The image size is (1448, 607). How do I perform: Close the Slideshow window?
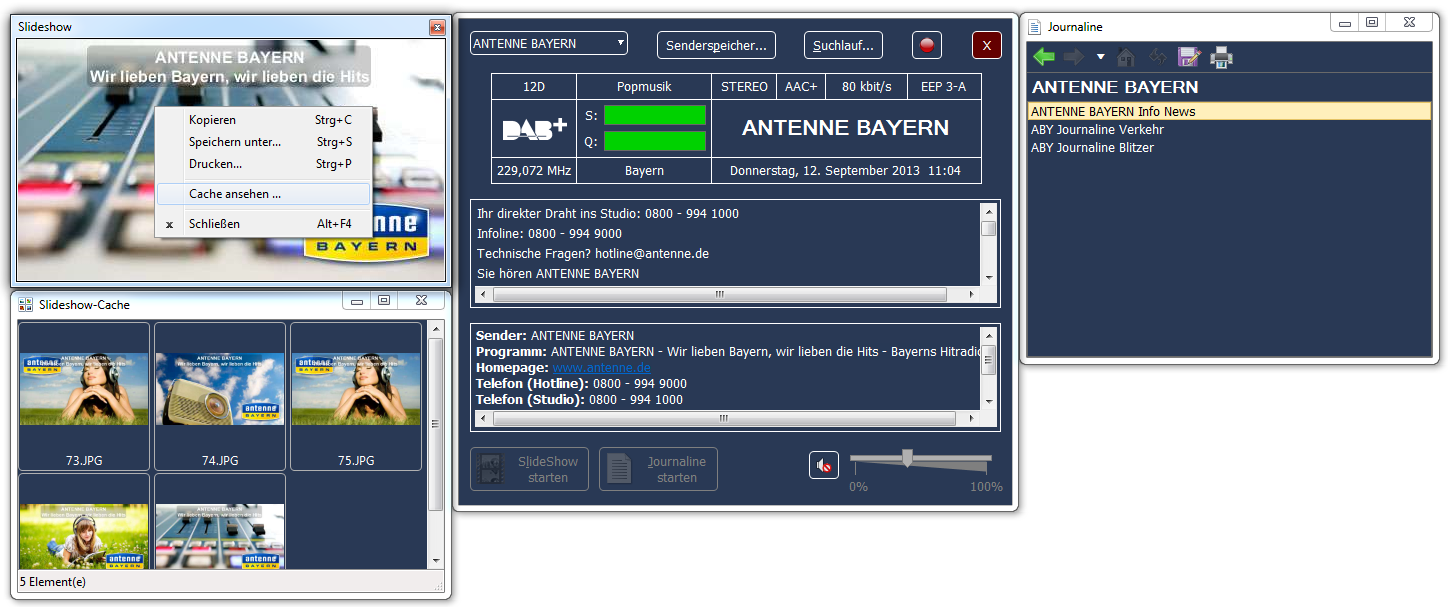click(x=436, y=27)
